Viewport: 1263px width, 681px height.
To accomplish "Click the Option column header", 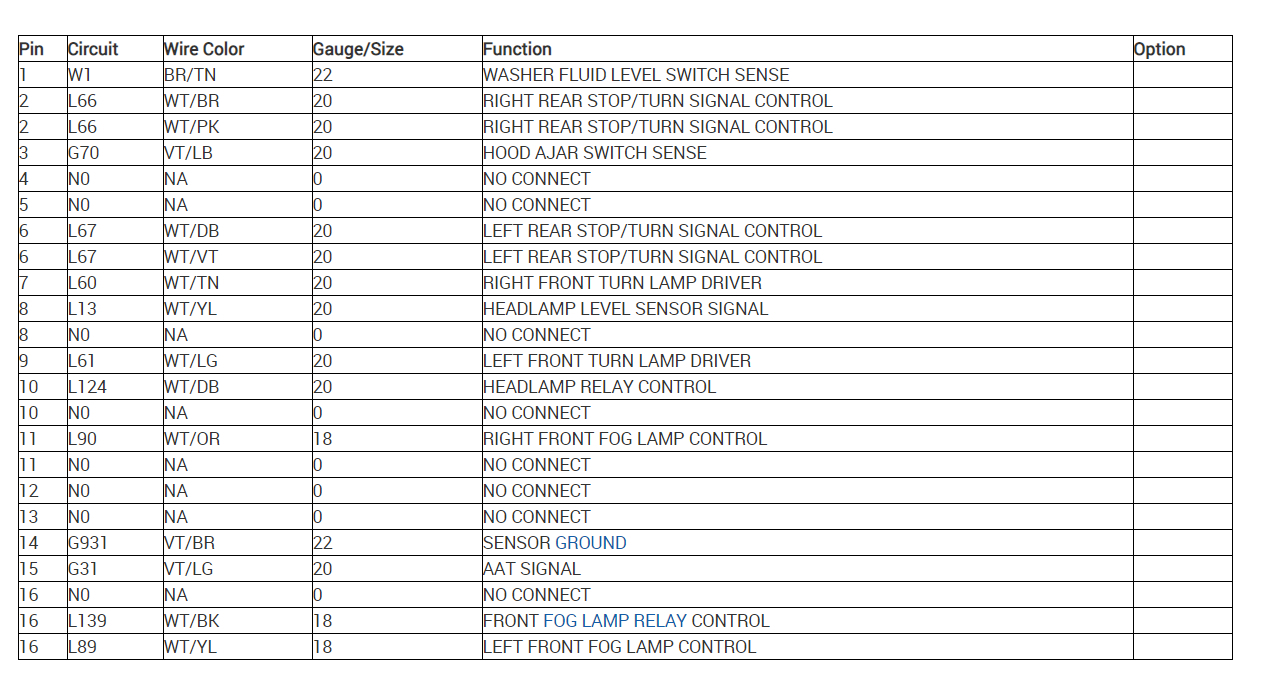I will coord(1159,49).
